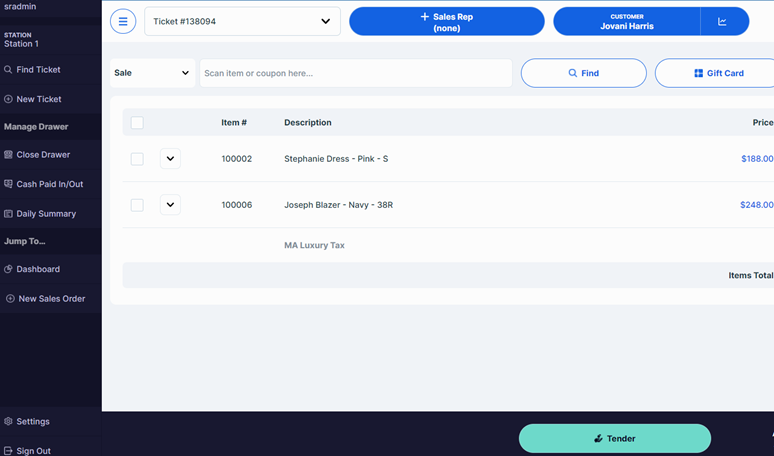Click the New Ticket plus icon
The width and height of the screenshot is (774, 456).
pos(9,99)
